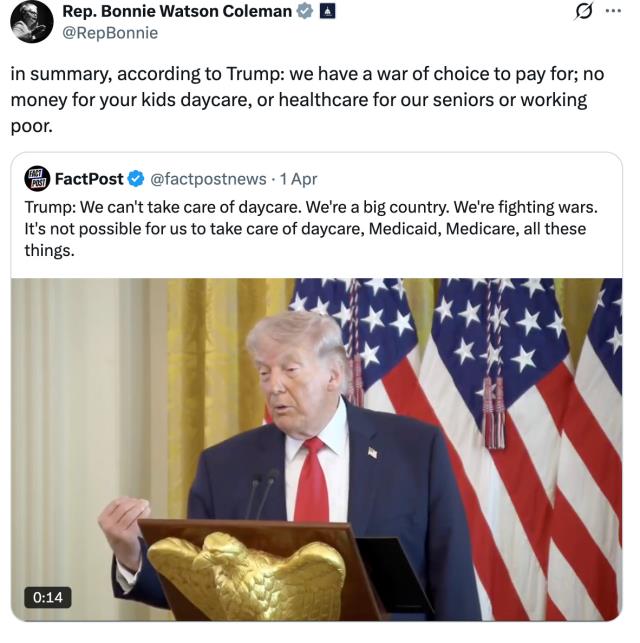Screen dimensions: 640x643
Task: Open the round FactPost logo avatar
Action: (x=37, y=179)
